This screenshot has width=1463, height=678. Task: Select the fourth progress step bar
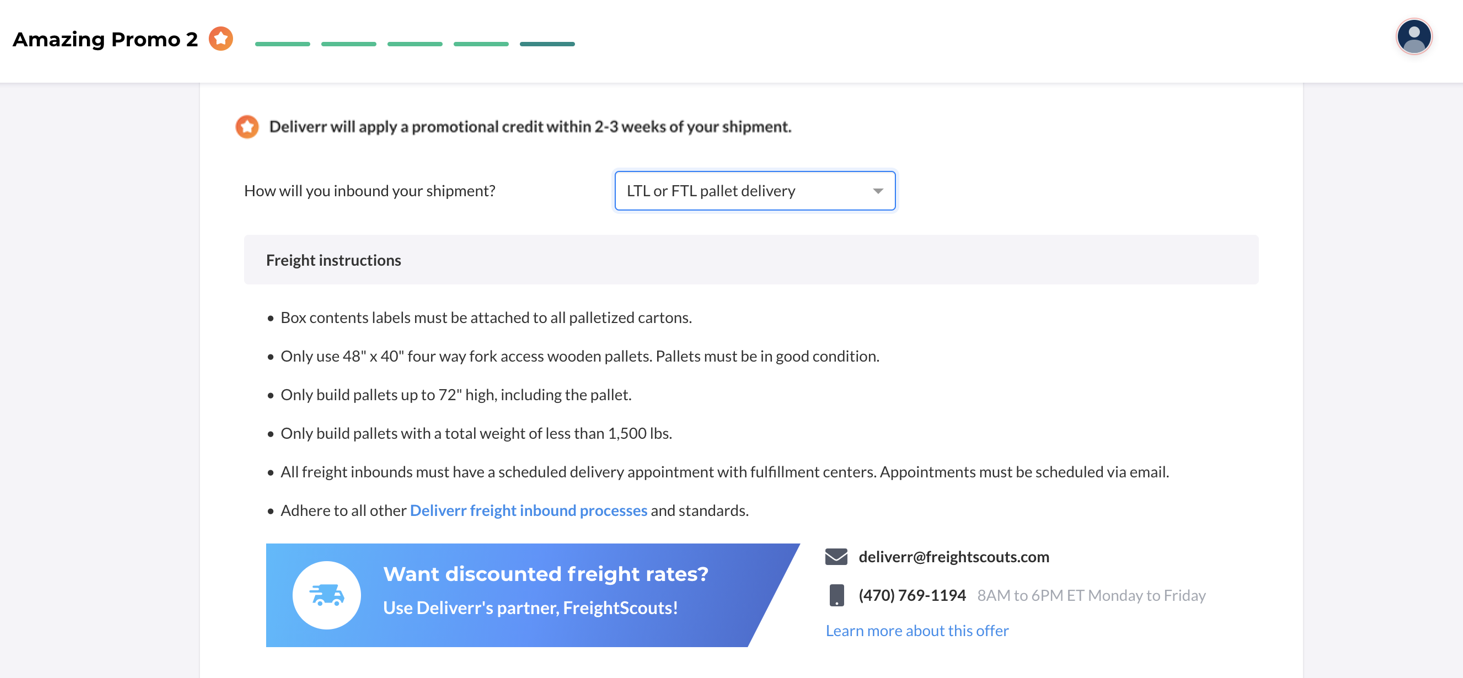[481, 44]
